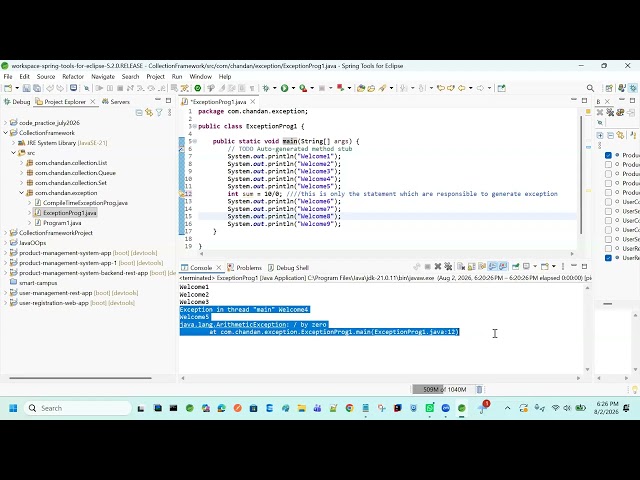Image resolution: width=640 pixels, height=480 pixels.
Task: Click the Pin Console icon
Action: [x=516, y=267]
